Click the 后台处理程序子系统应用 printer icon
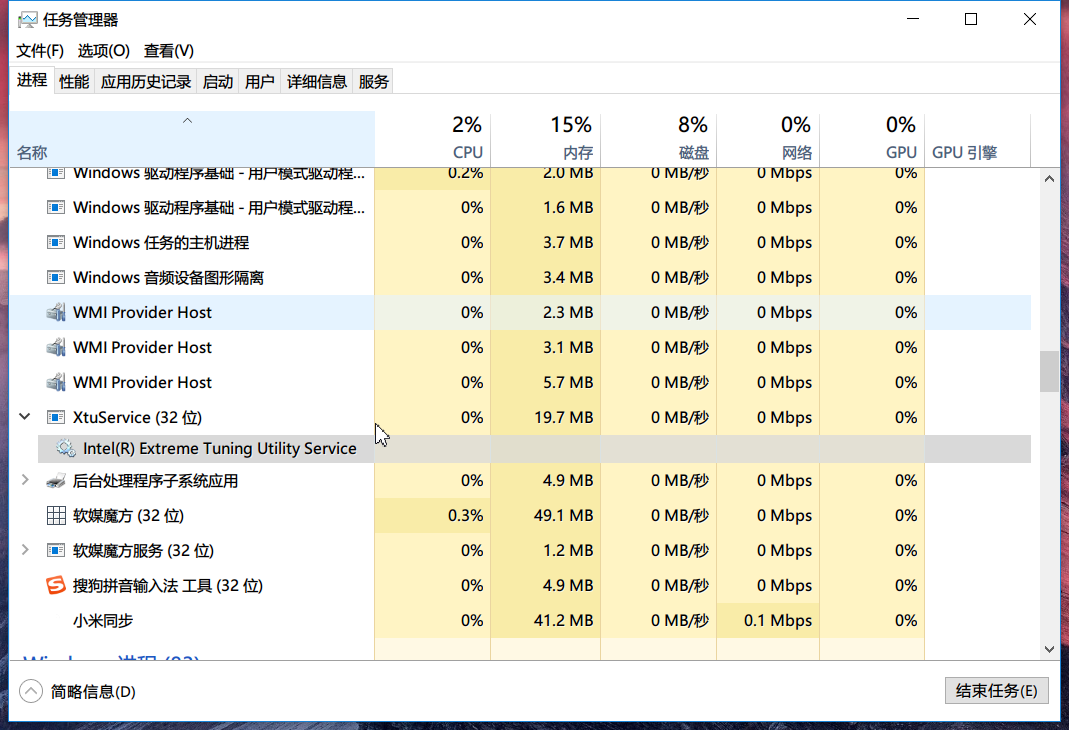This screenshot has width=1069, height=730. (x=55, y=480)
